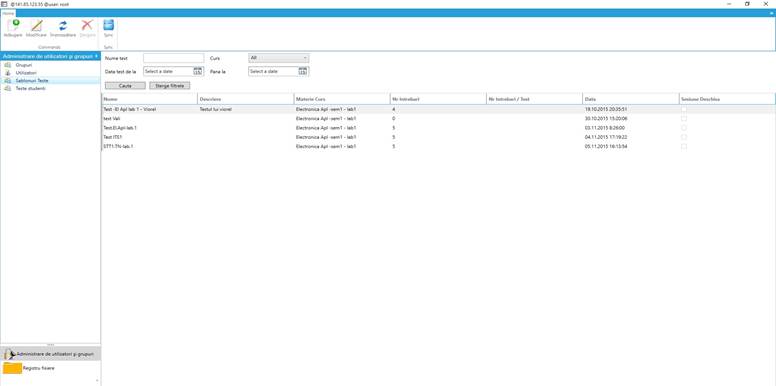Click the red X Stergere icon
This screenshot has width=776, height=386.
(87, 25)
